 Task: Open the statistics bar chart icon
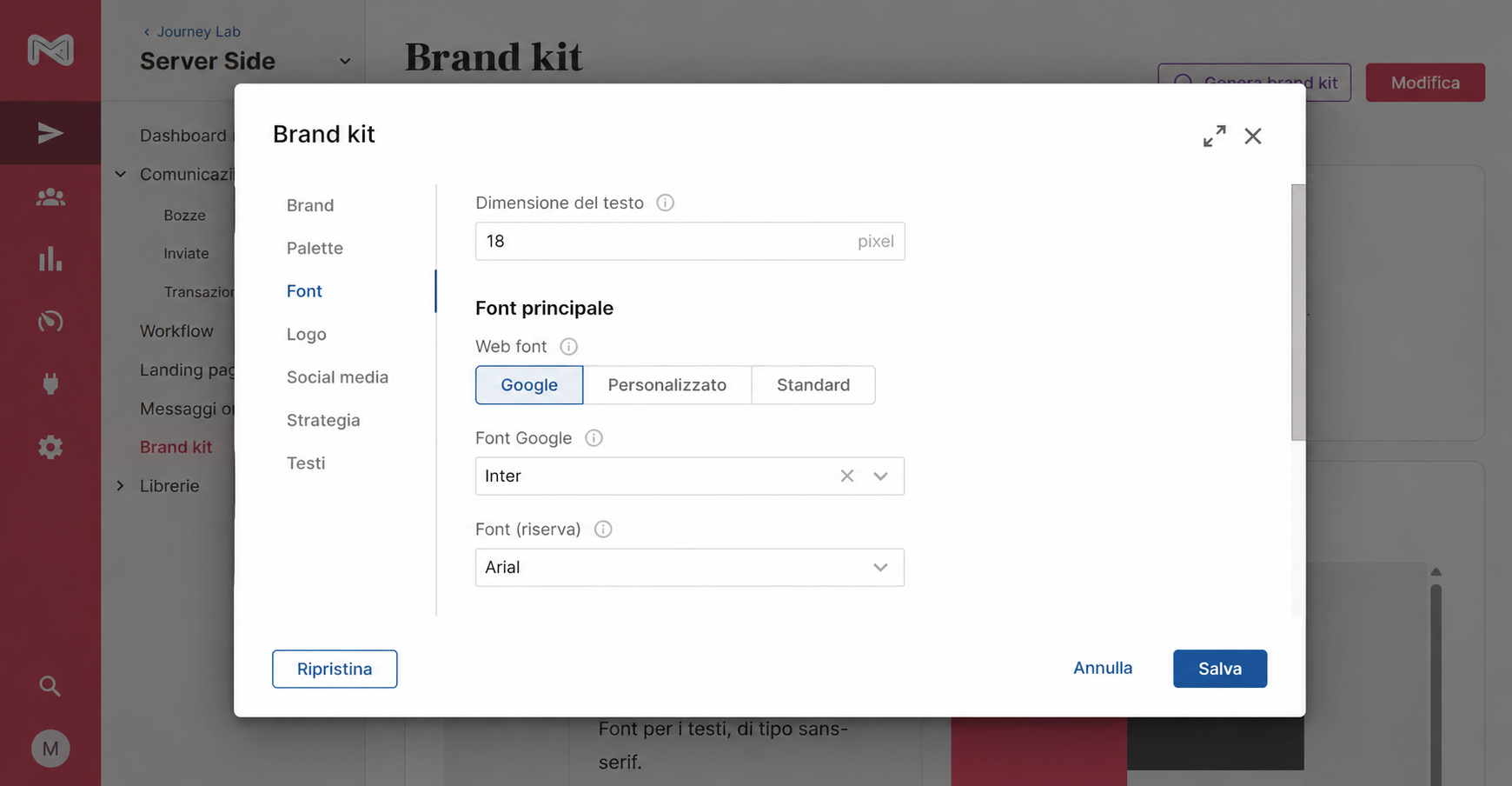coord(50,259)
